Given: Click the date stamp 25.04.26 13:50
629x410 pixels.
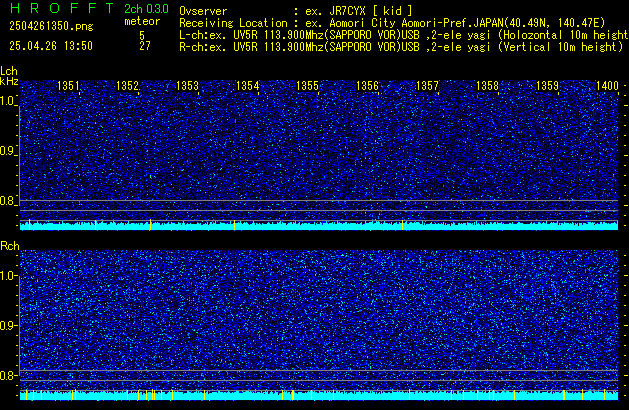Looking at the screenshot, I should pos(51,46).
